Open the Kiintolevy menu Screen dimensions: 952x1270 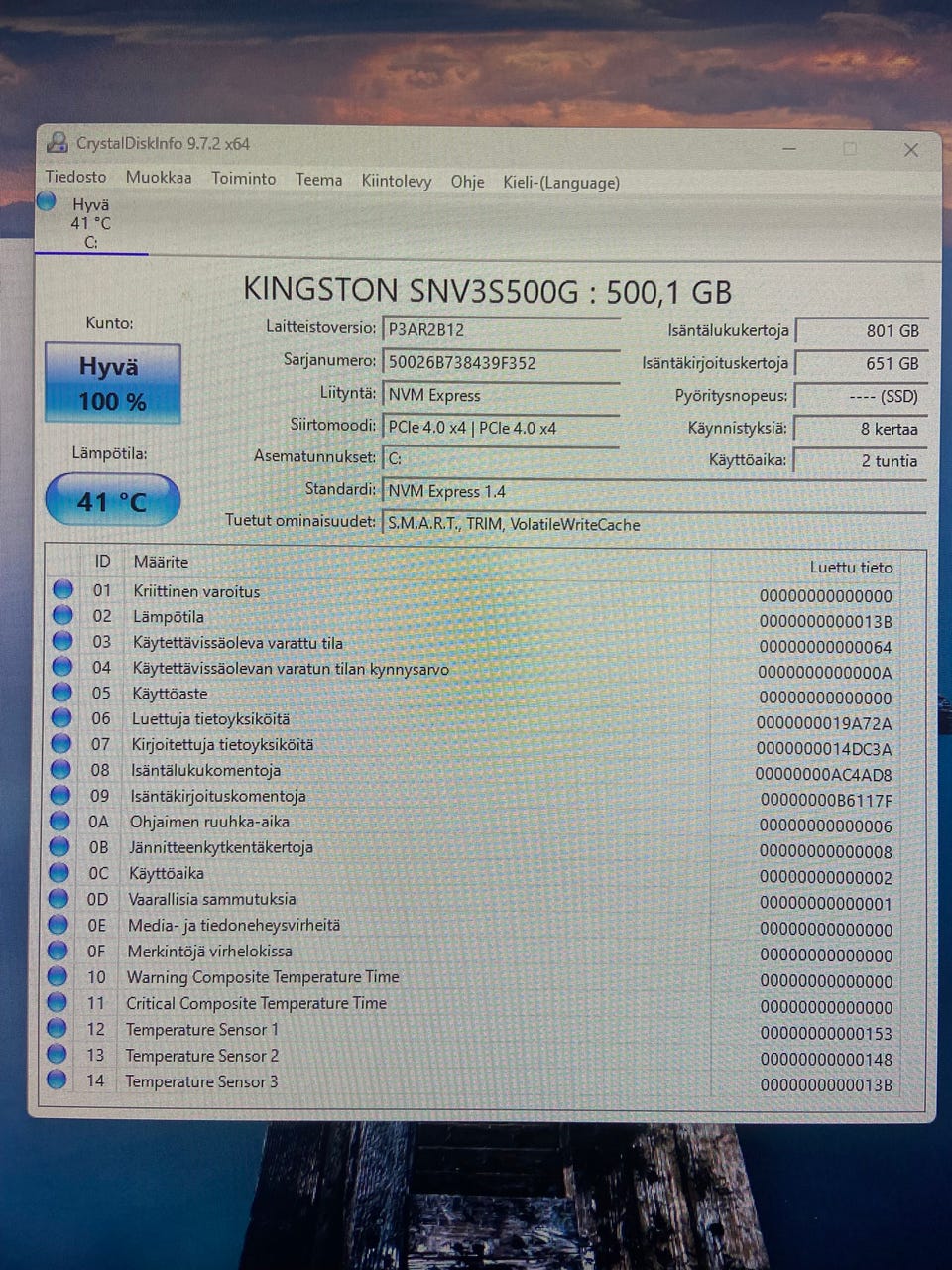point(396,181)
